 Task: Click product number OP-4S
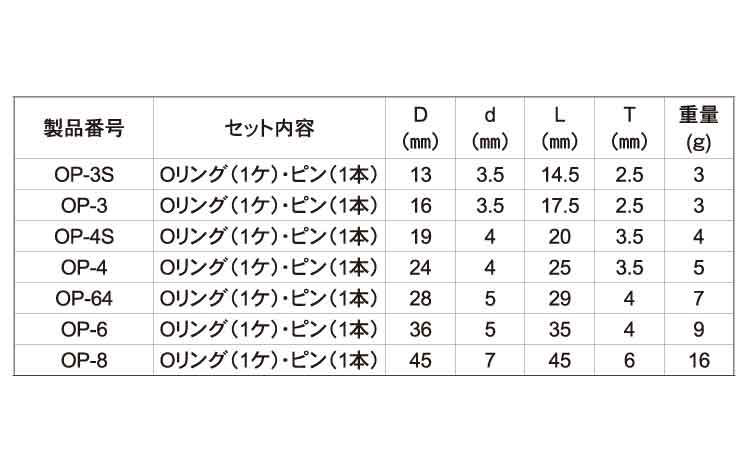click(x=84, y=237)
